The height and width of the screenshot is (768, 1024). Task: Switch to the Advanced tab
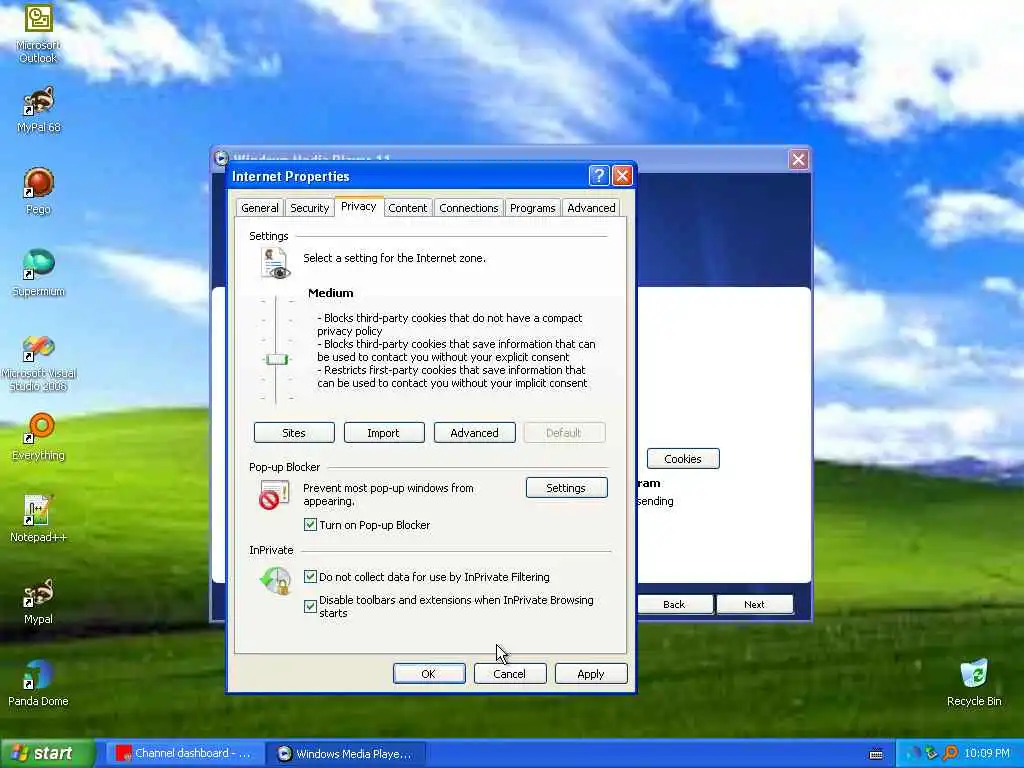pyautogui.click(x=591, y=208)
